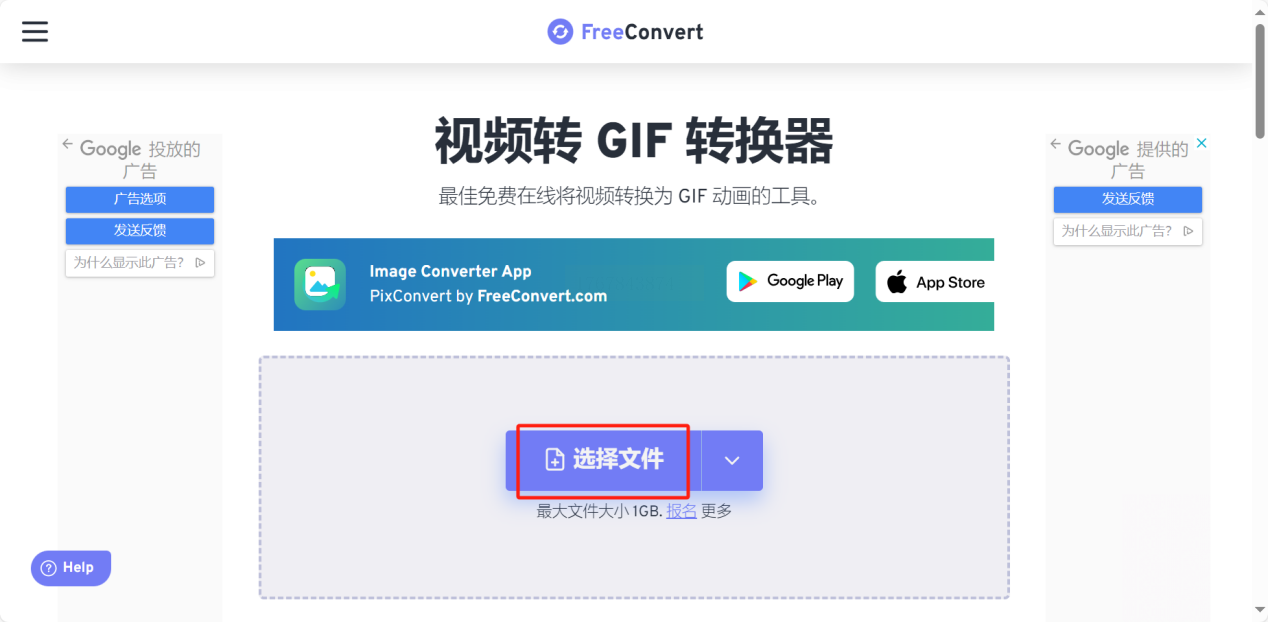Click 发送反馈 in the left ad

(x=140, y=230)
